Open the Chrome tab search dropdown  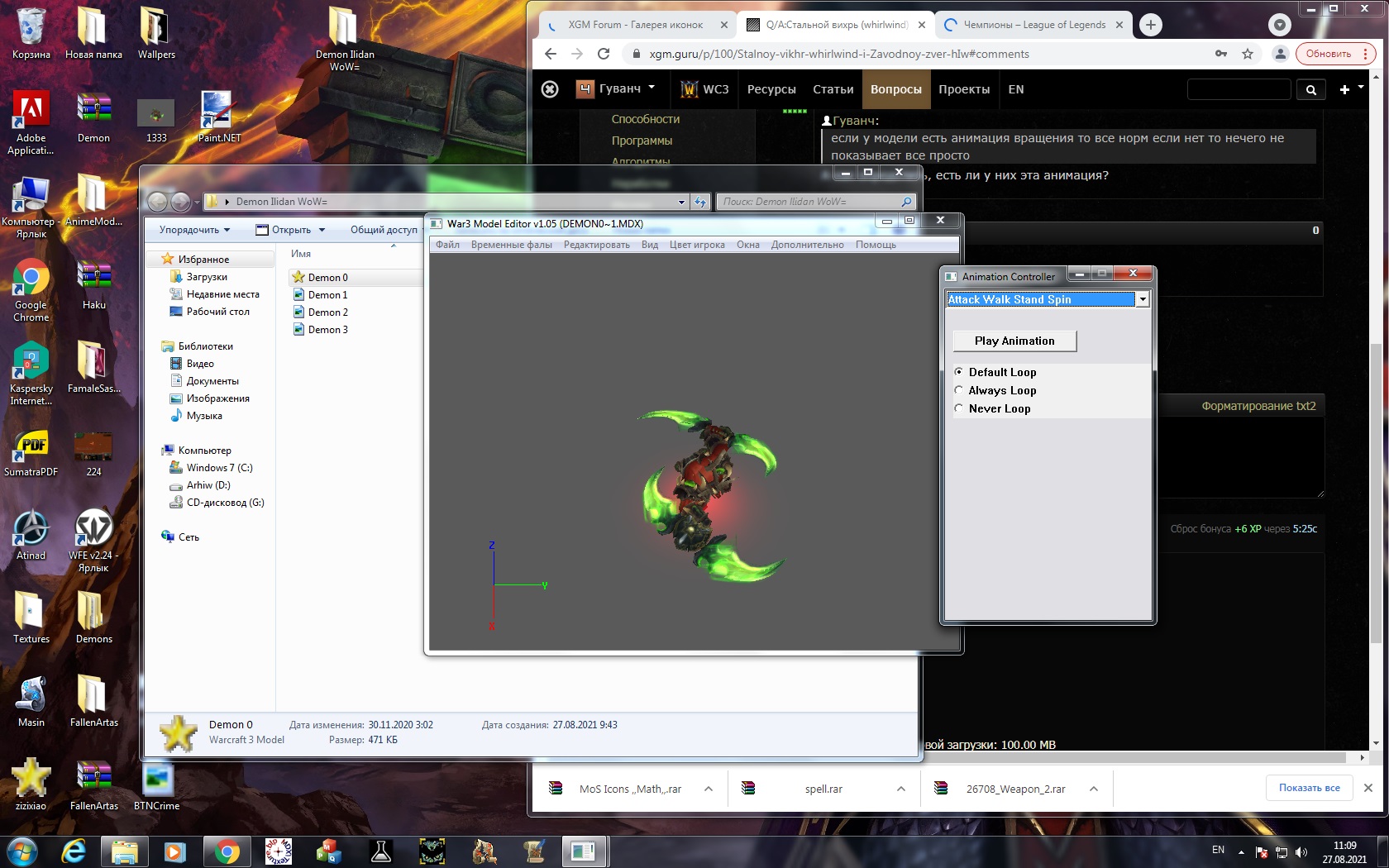coord(1280,25)
